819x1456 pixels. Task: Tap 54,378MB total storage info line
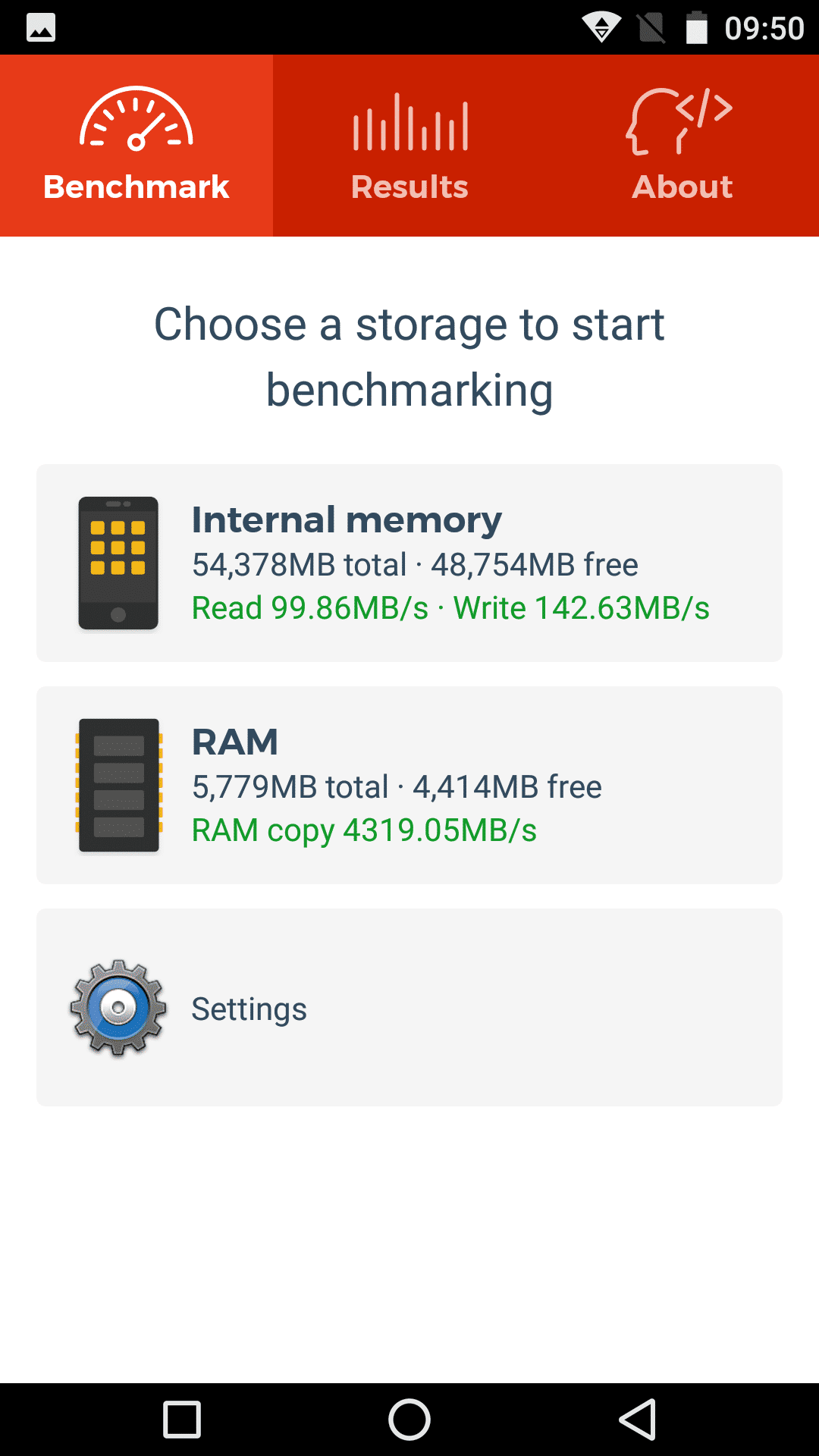pyautogui.click(x=415, y=565)
